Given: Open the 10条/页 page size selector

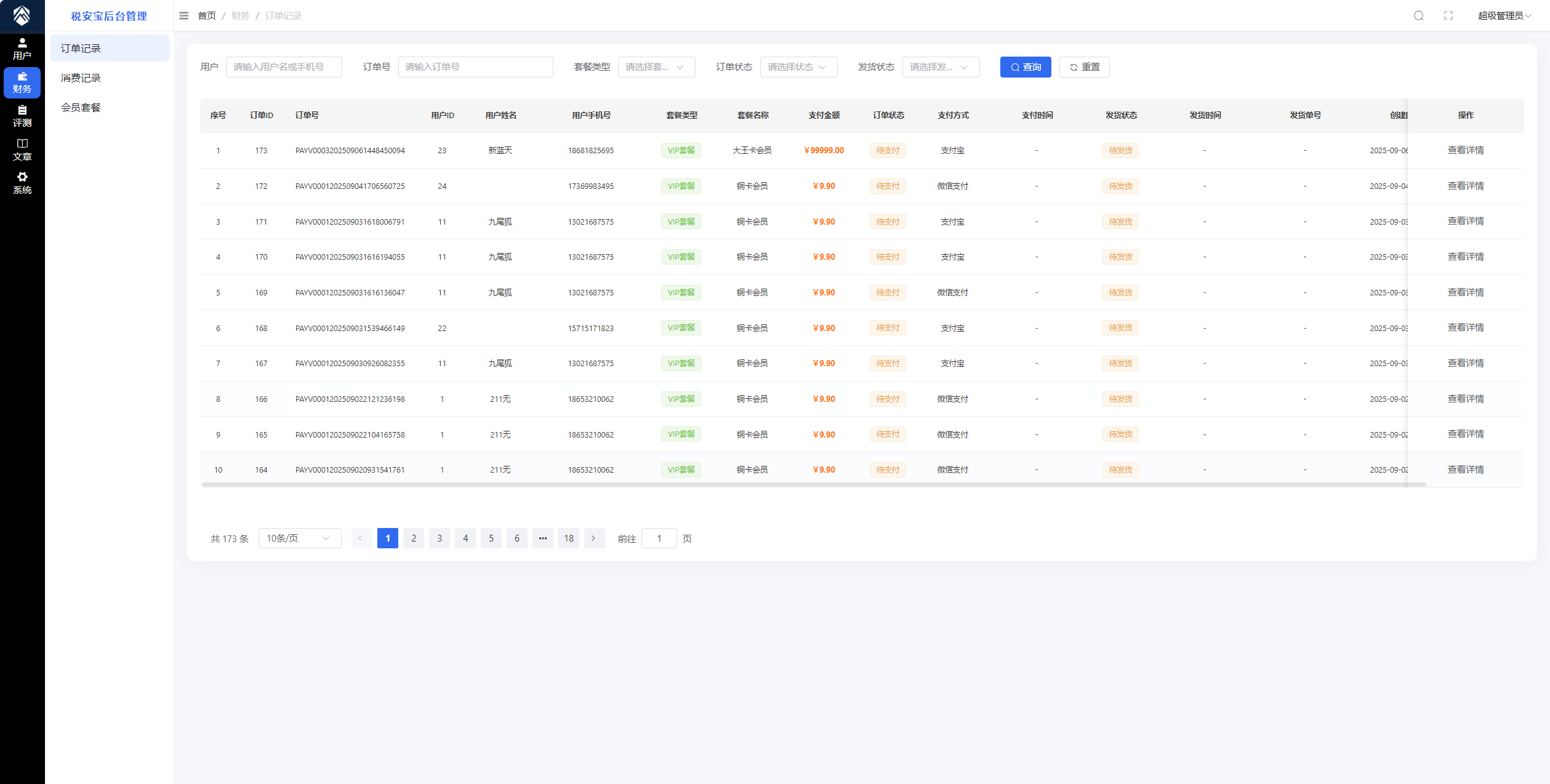Looking at the screenshot, I should [300, 538].
